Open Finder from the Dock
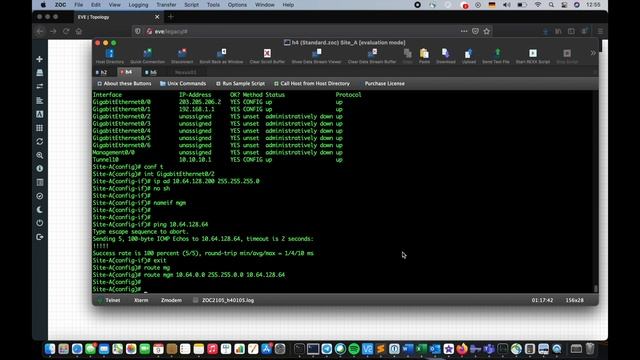This screenshot has width=640, height=360. (50, 349)
